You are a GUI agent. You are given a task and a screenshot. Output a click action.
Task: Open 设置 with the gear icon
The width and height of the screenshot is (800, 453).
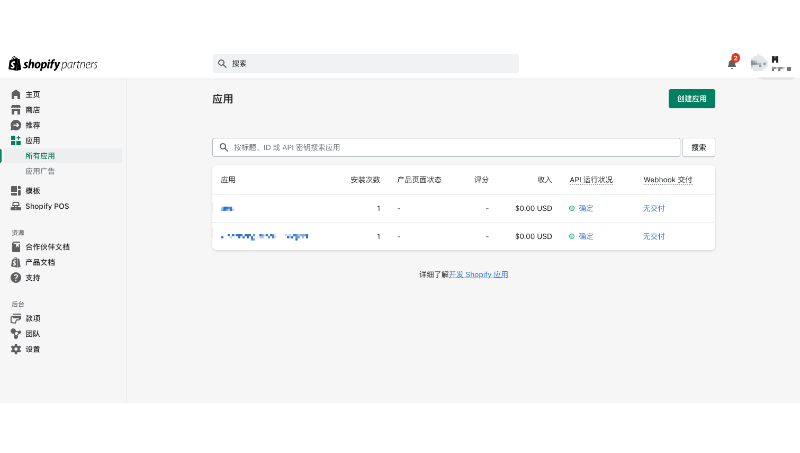[16, 349]
